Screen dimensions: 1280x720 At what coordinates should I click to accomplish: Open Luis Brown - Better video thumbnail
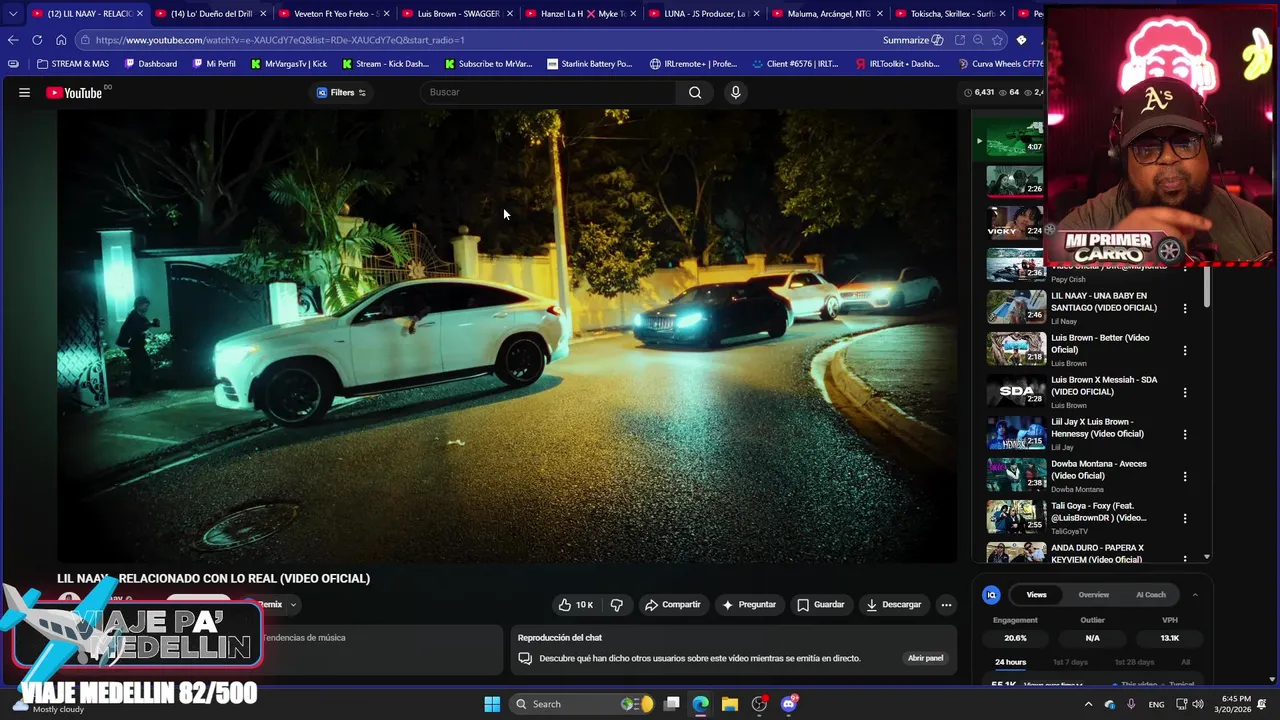tap(1016, 349)
